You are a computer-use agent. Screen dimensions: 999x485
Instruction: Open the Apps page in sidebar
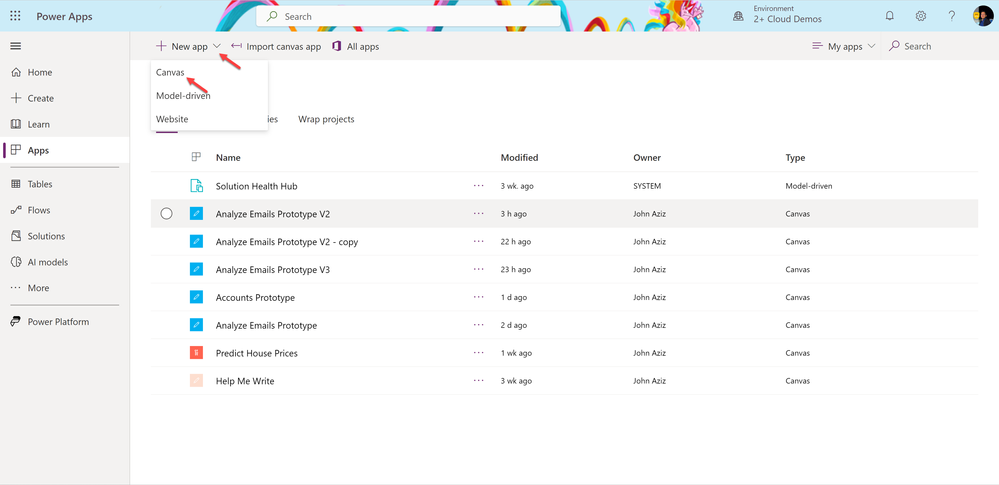pos(65,150)
